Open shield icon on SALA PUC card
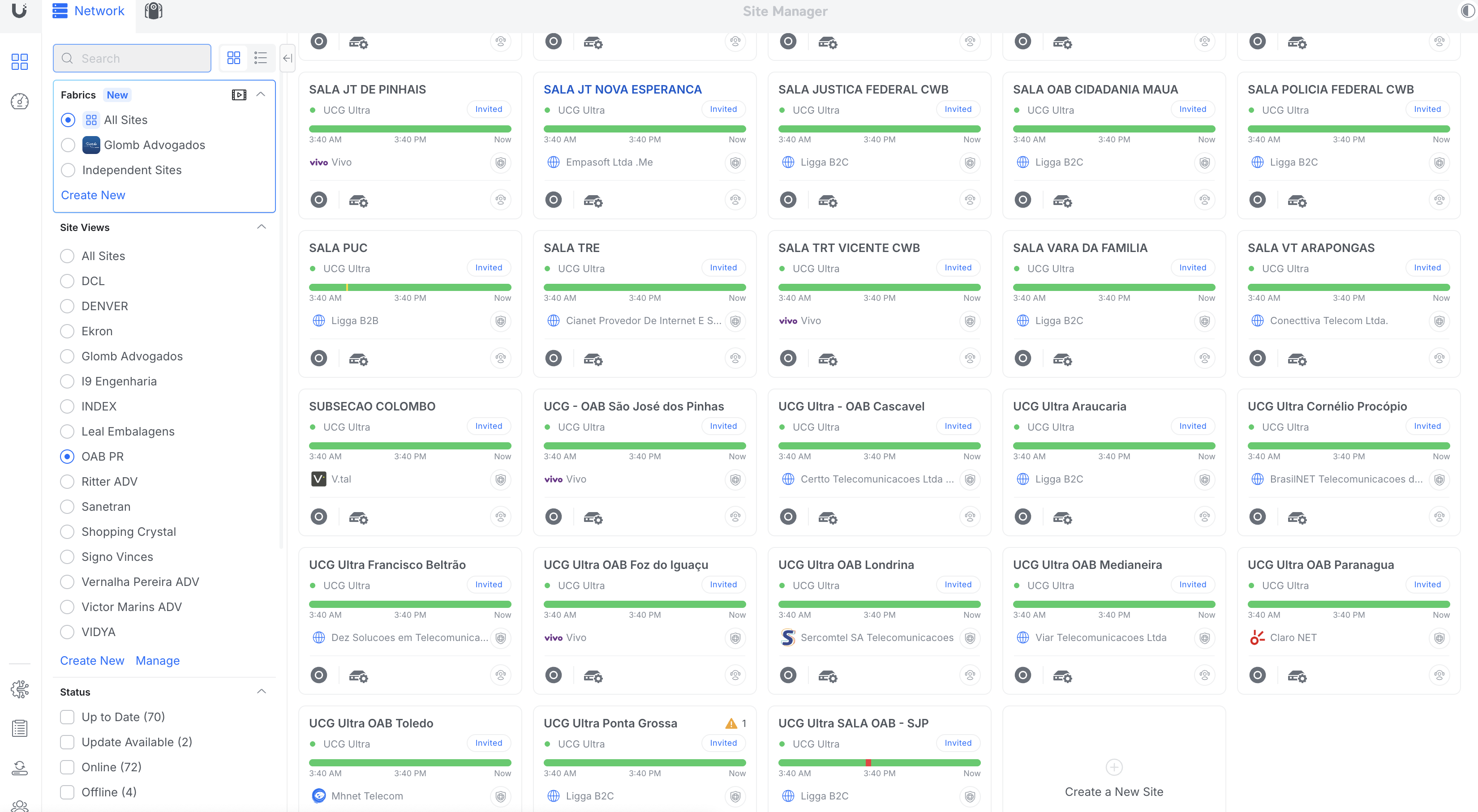The height and width of the screenshot is (812, 1478). click(x=500, y=321)
